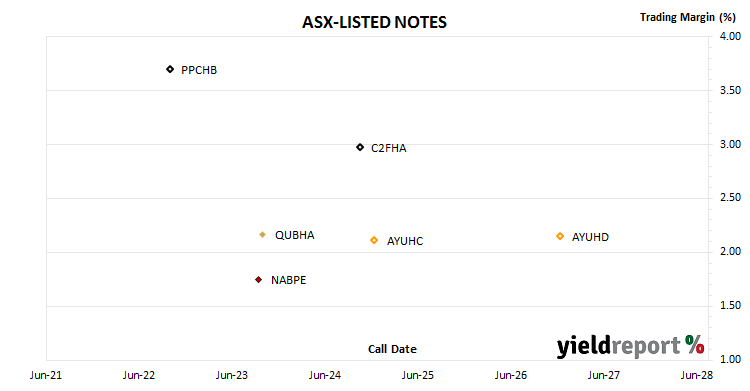
Task: Click the Call Date axis title
Action: click(x=392, y=349)
